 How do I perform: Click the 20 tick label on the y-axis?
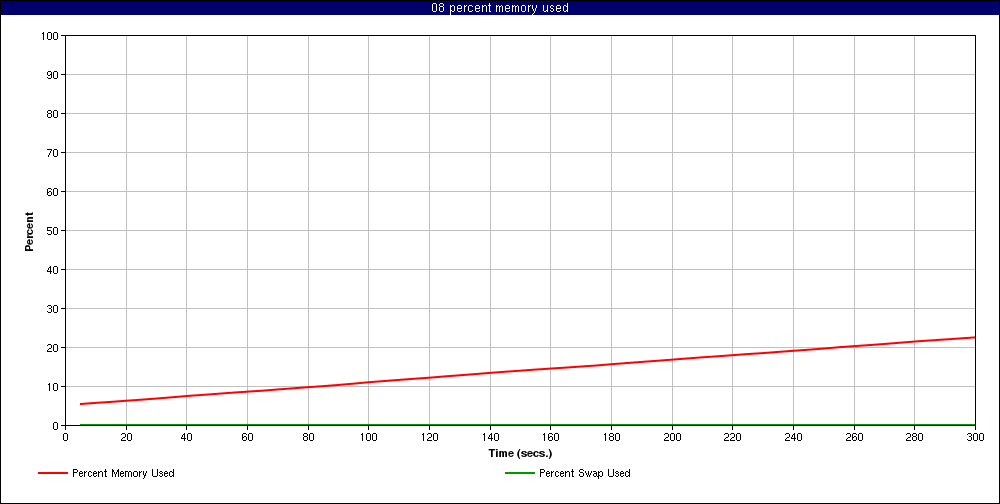click(x=53, y=348)
